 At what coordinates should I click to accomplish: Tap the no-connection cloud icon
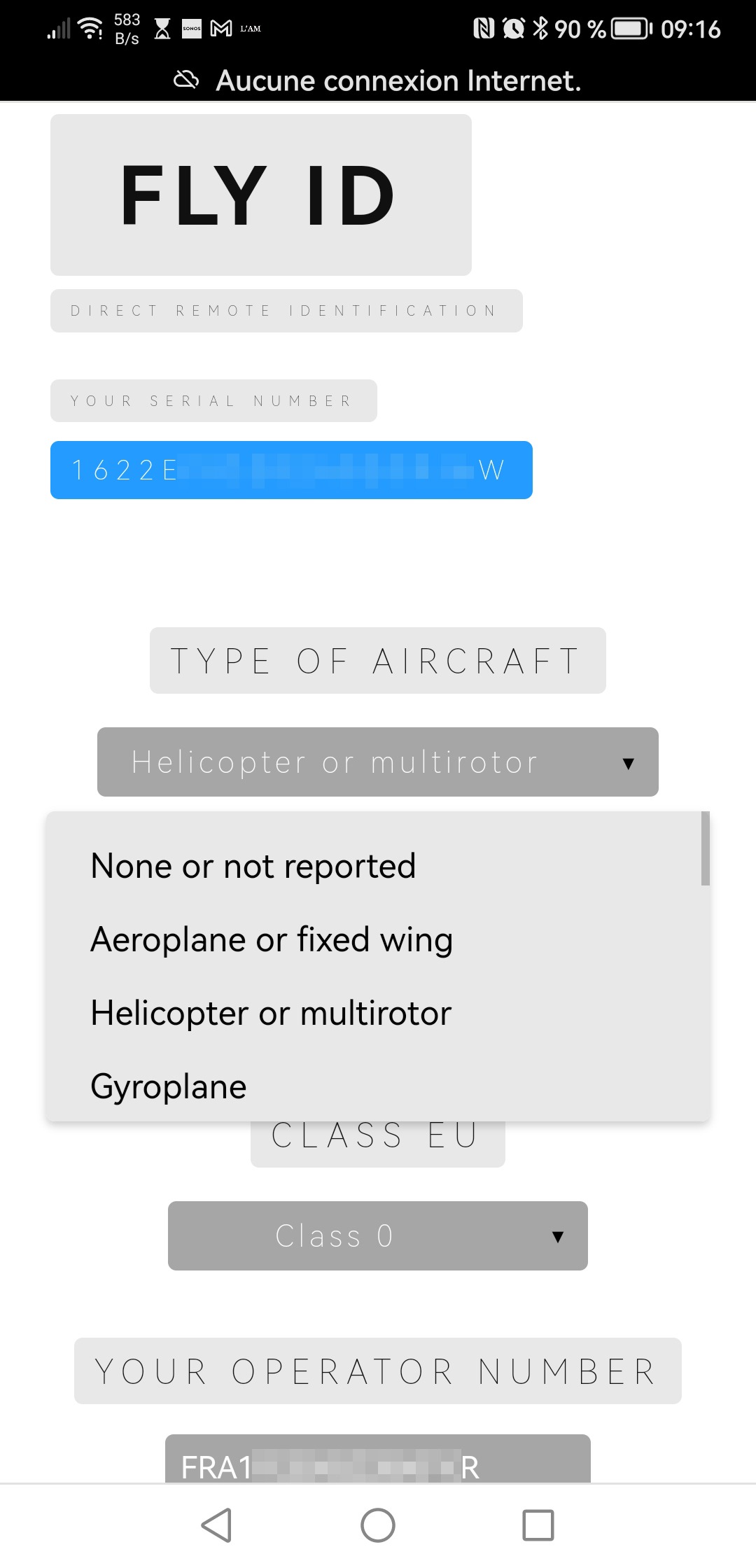[186, 80]
